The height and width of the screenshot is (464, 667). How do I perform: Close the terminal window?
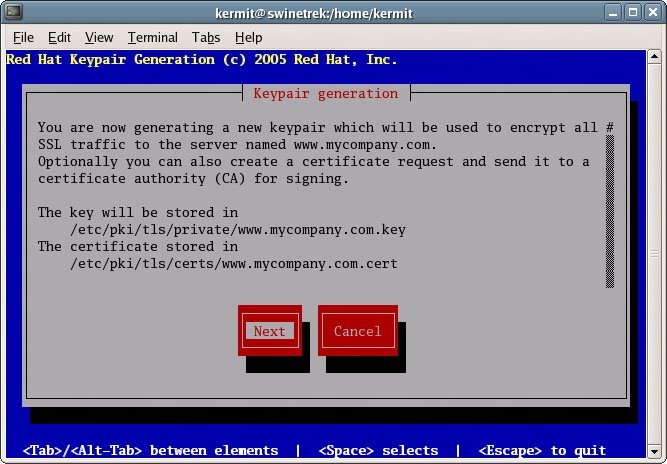point(653,12)
